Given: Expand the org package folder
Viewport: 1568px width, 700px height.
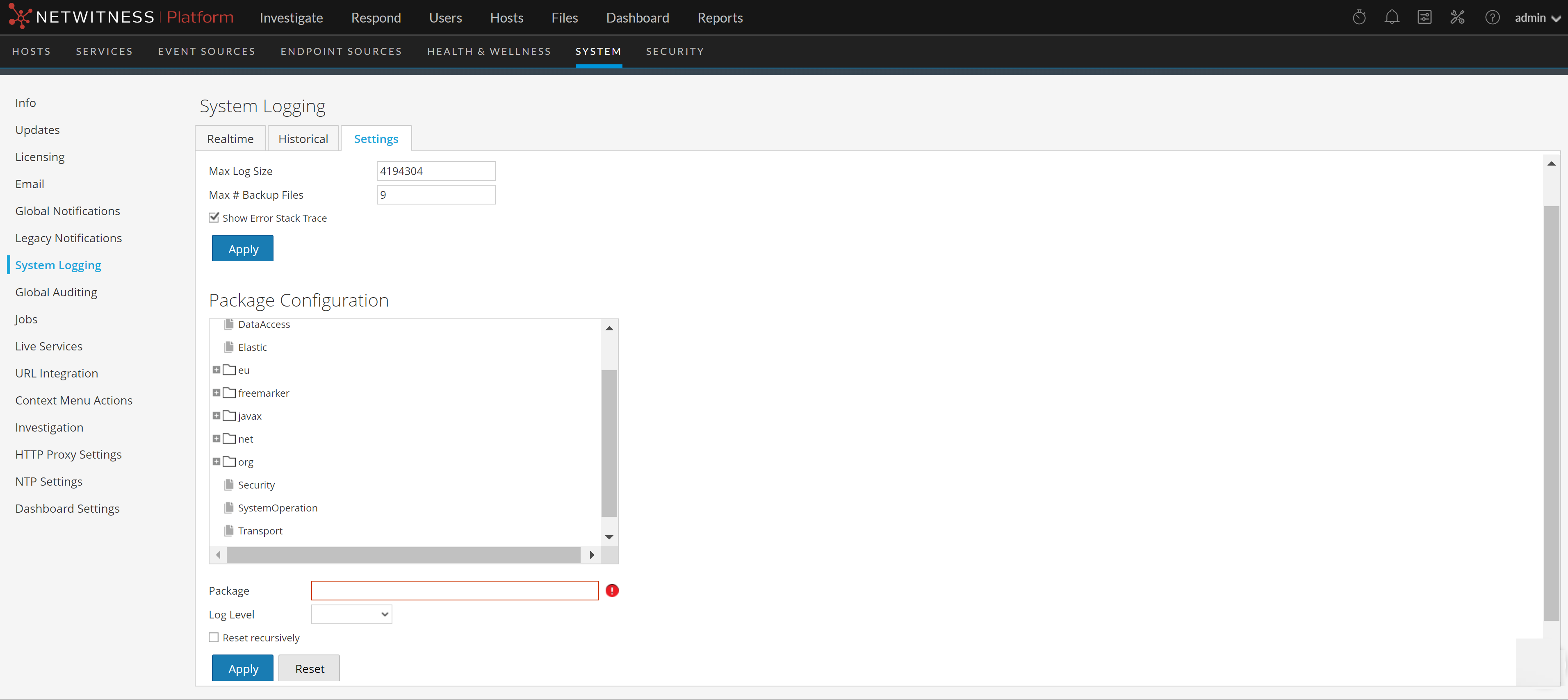Looking at the screenshot, I should (x=216, y=461).
